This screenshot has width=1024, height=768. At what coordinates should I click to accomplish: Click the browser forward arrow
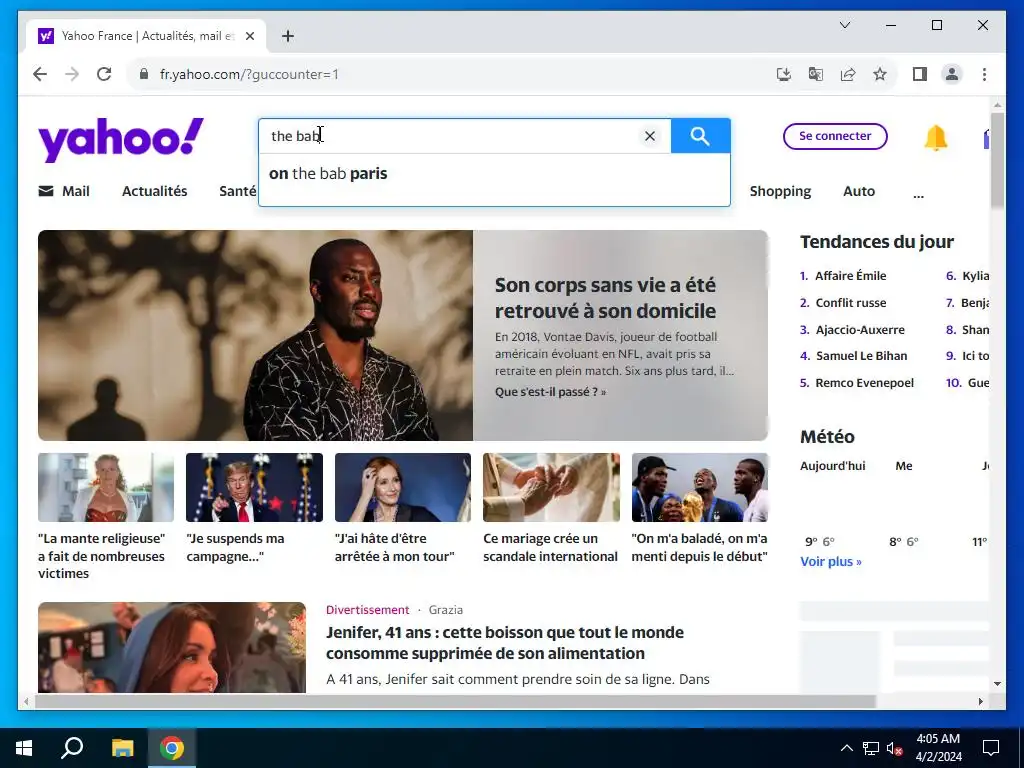72,74
